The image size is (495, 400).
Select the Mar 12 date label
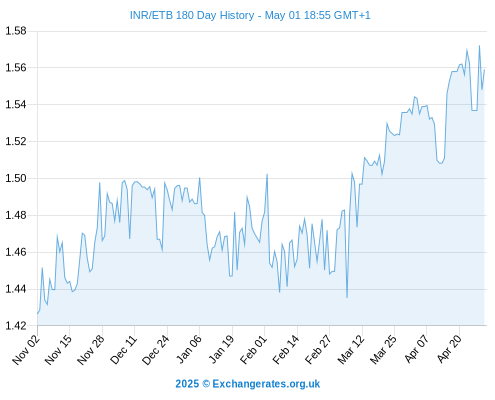point(351,350)
